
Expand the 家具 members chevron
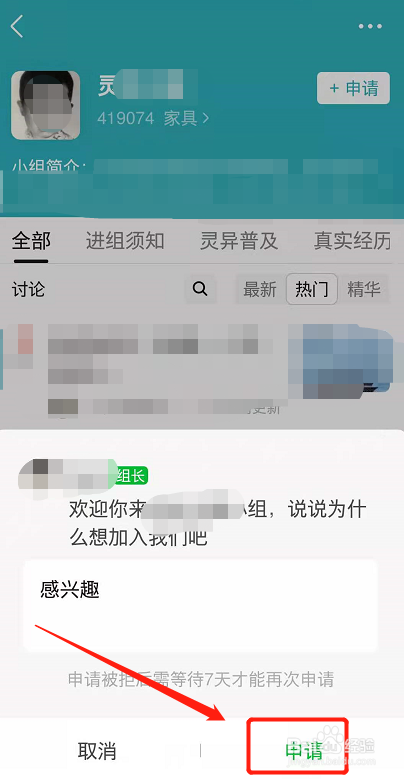coord(206,118)
